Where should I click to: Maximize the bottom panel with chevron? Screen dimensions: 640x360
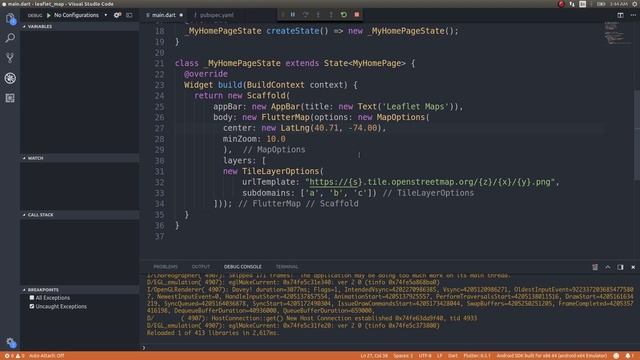click(608, 267)
